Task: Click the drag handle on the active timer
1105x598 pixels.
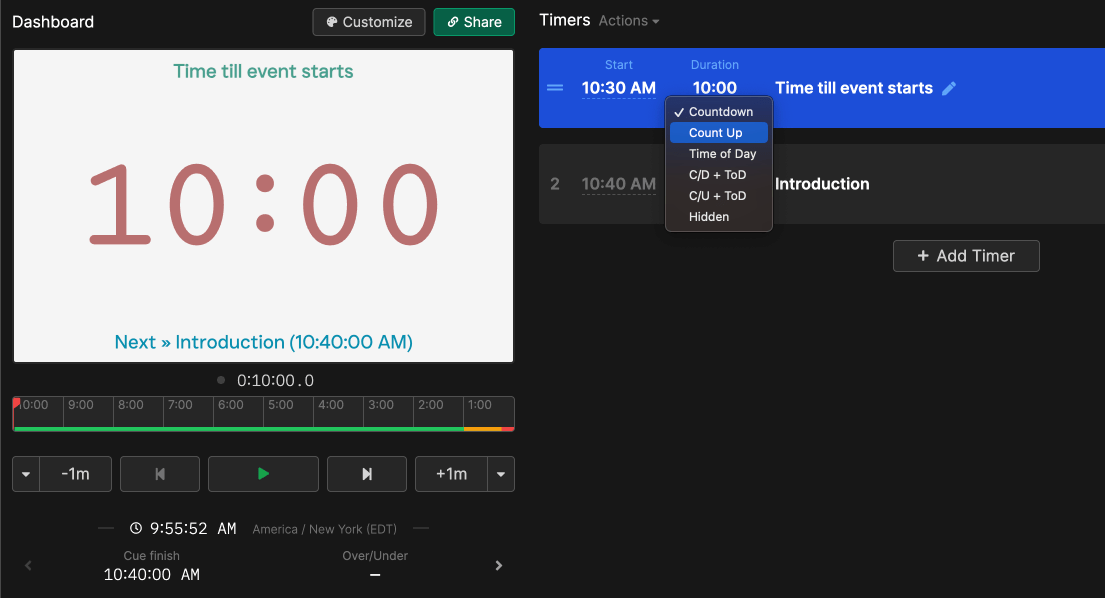Action: click(556, 88)
